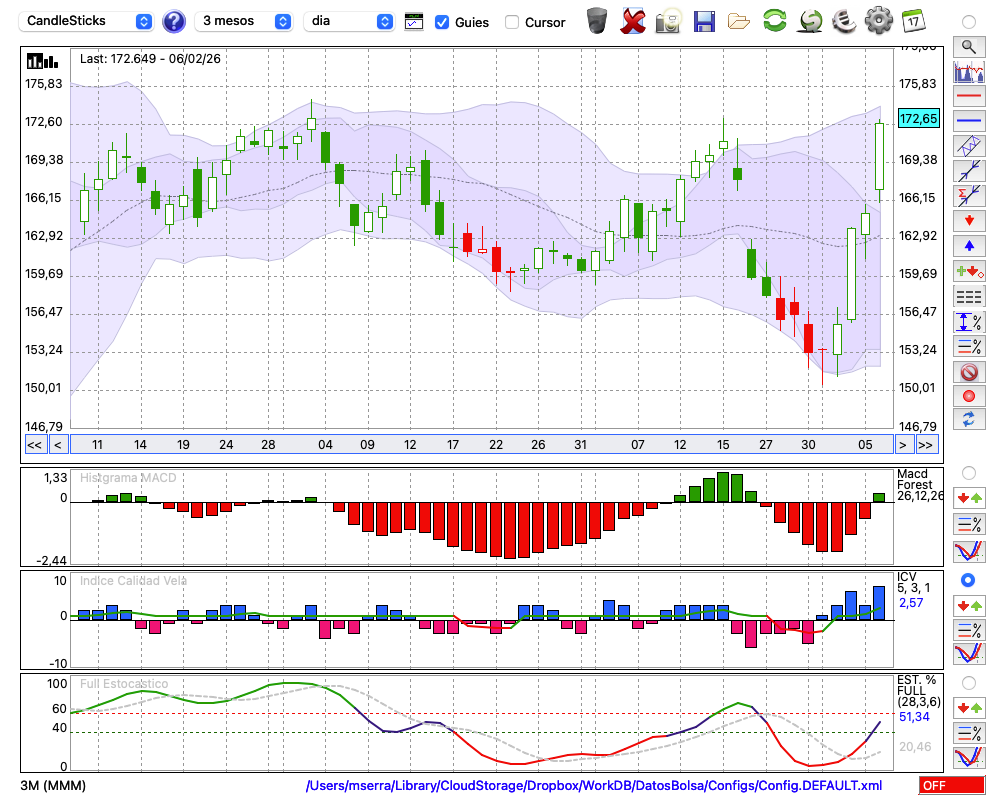Open the dia interval dropdown
1000x800 pixels.
tap(350, 21)
